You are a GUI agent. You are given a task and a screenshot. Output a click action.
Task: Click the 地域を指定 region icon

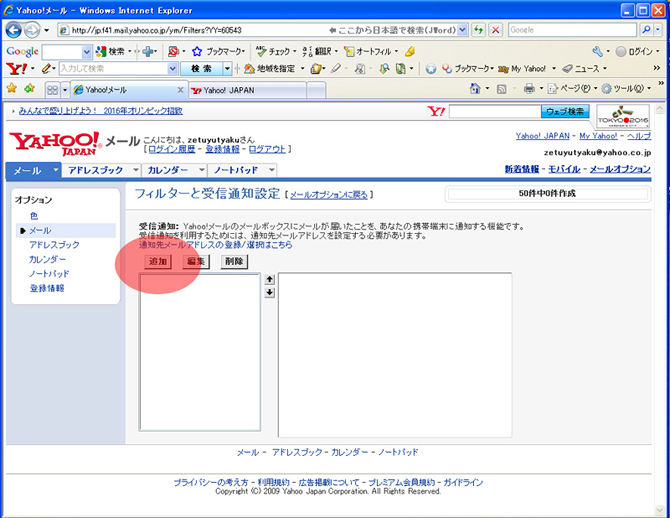250,68
